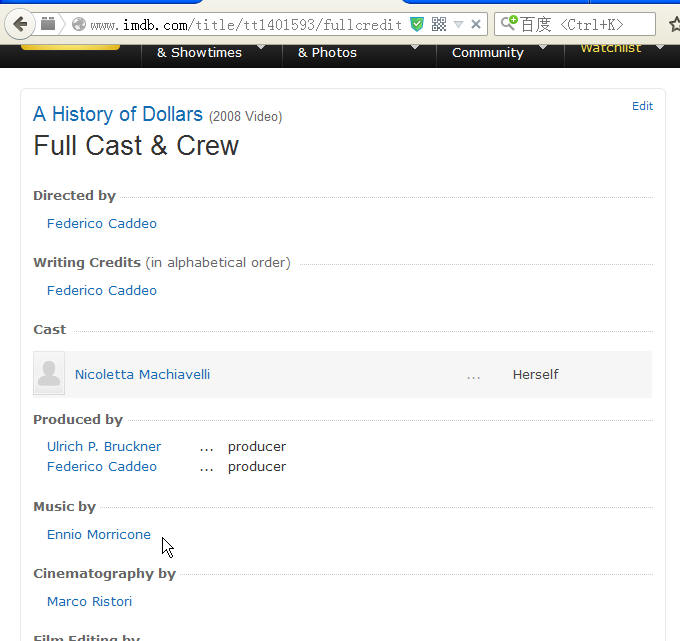Open producer Ulrich P. Bruckner link

[104, 446]
